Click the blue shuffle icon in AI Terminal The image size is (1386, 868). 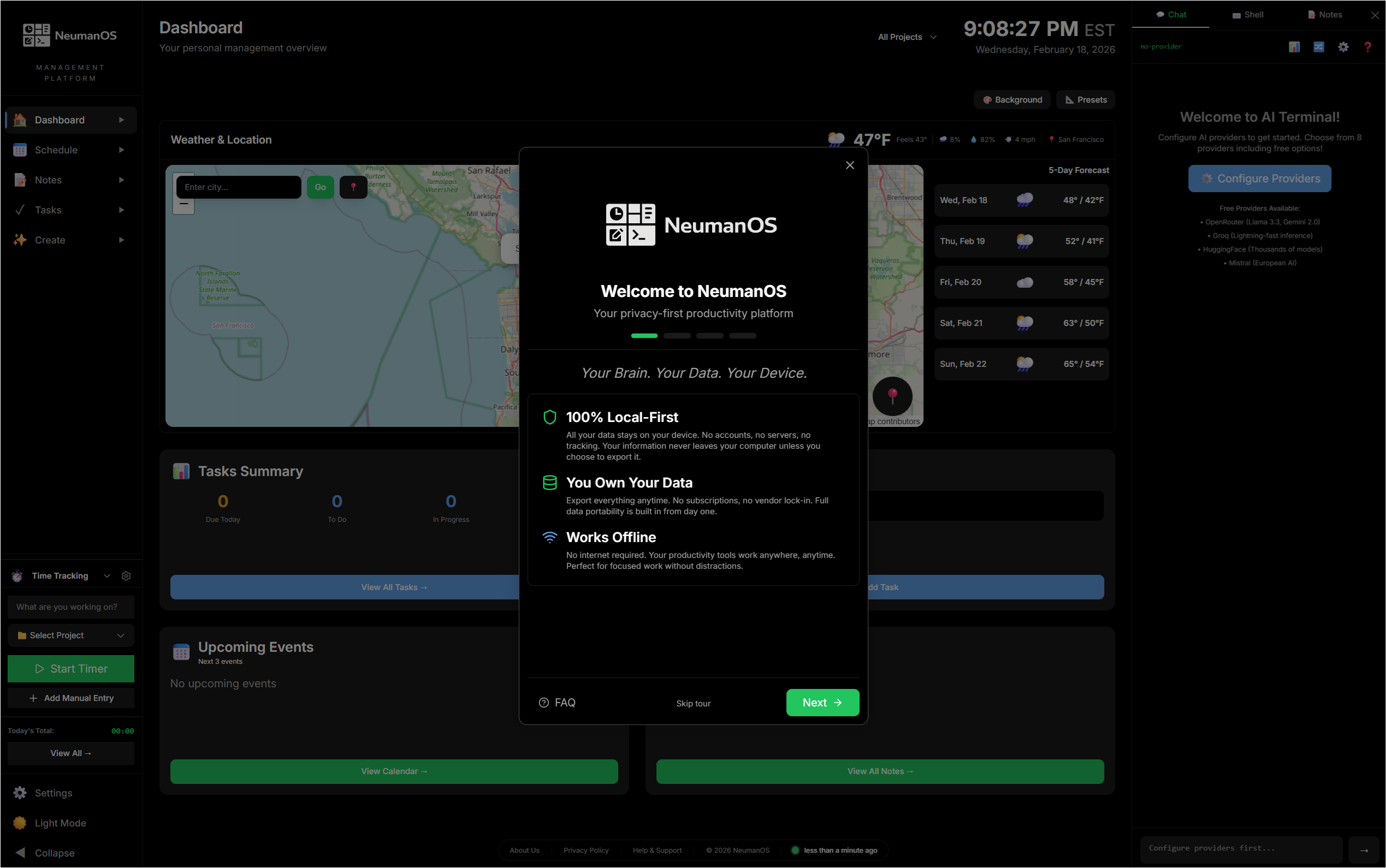[1318, 47]
